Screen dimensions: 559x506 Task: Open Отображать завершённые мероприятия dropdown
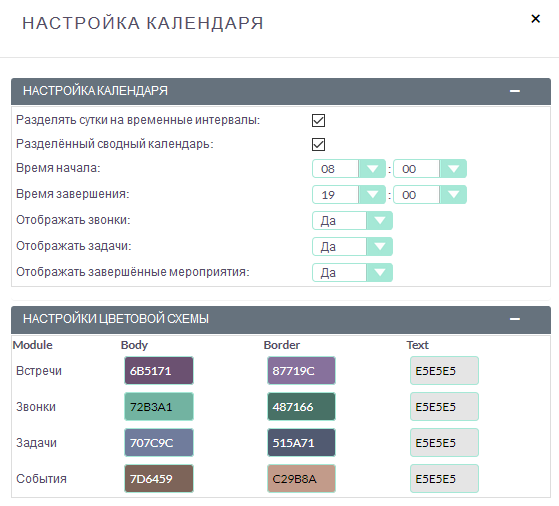(352, 273)
